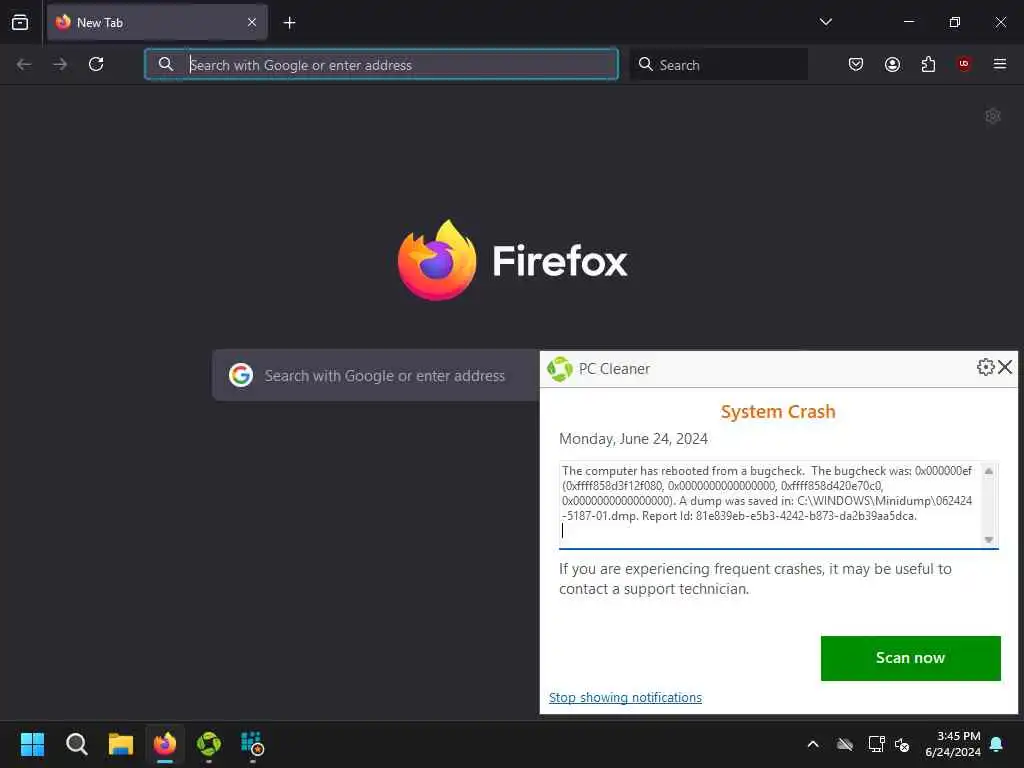Click scroll up arrow in crash details
Image resolution: width=1024 pixels, height=768 pixels.
pos(989,471)
